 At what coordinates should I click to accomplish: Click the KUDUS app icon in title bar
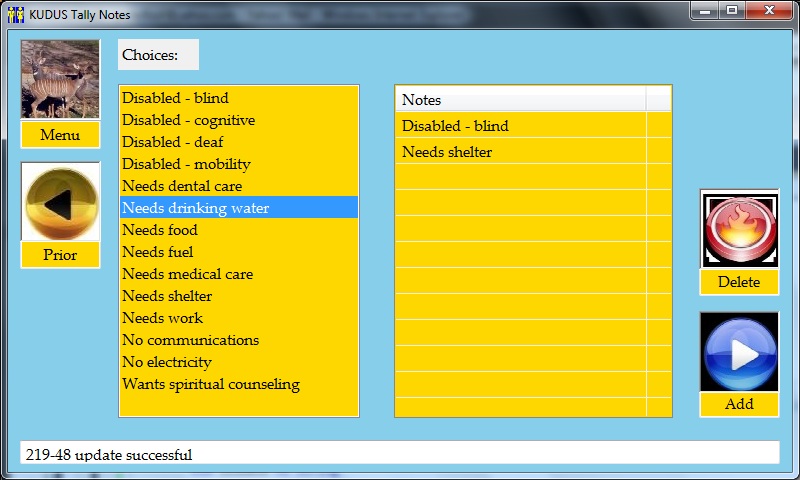15,15
